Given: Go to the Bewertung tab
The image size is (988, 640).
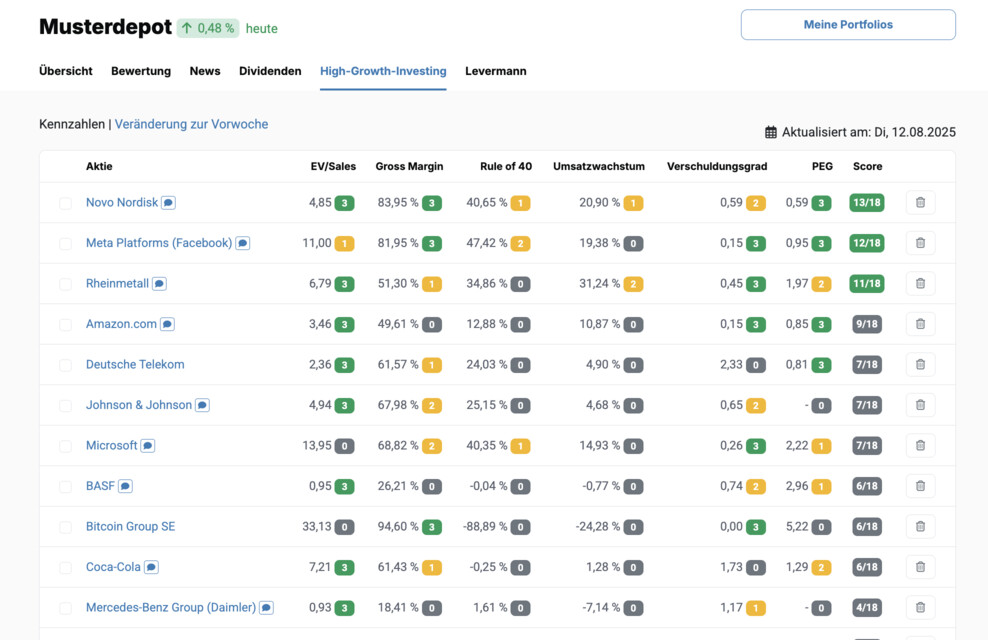Looking at the screenshot, I should [141, 71].
